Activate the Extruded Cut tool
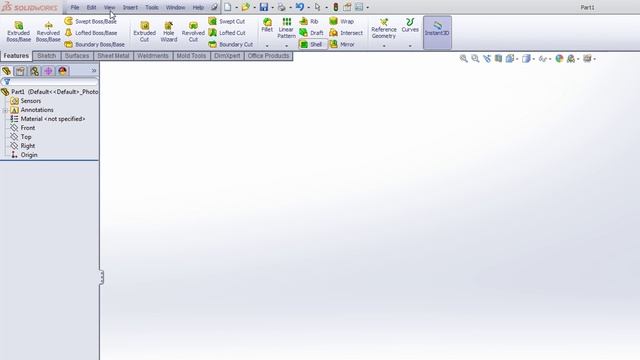 tap(144, 32)
